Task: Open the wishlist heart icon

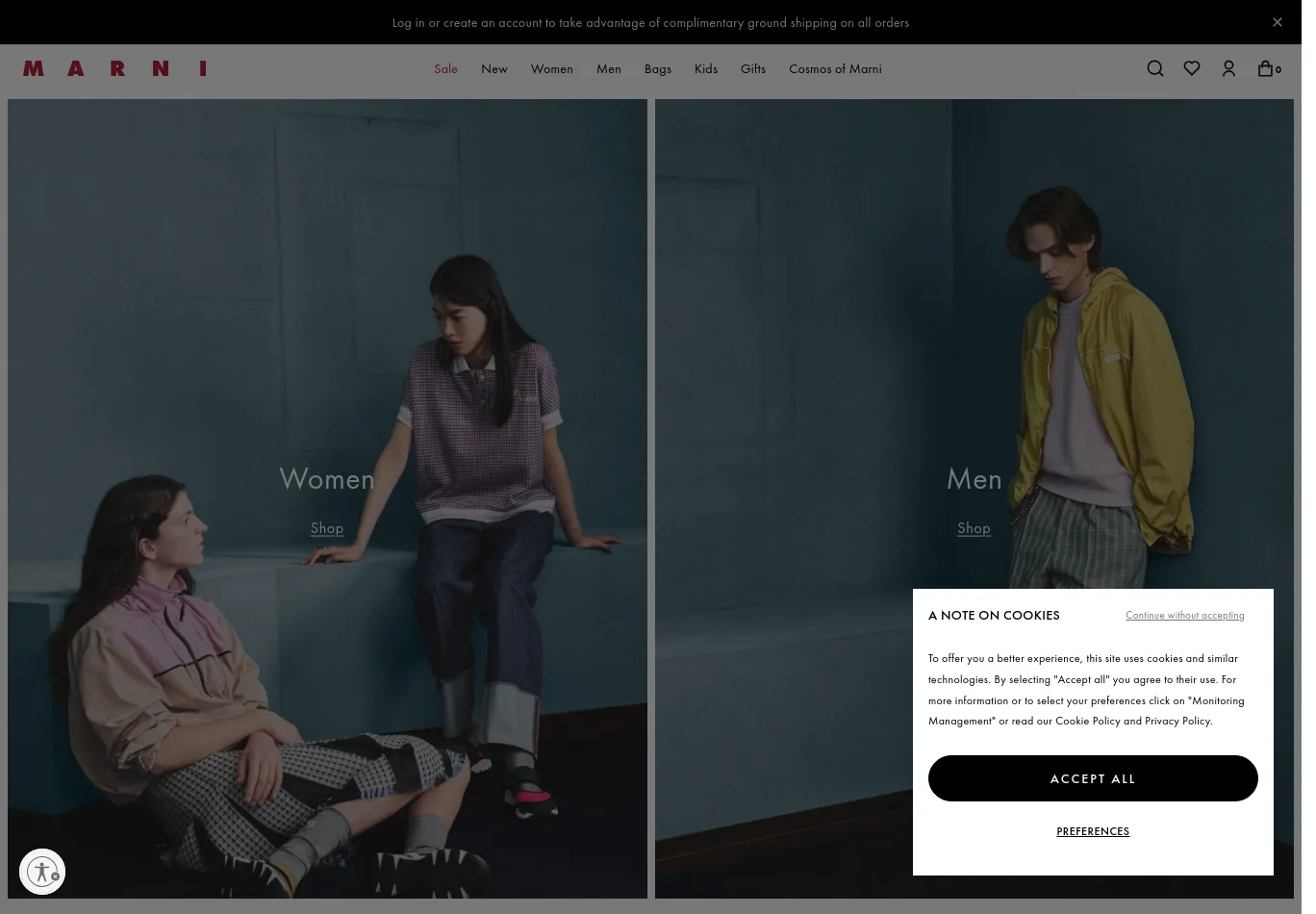Action: tap(1192, 68)
